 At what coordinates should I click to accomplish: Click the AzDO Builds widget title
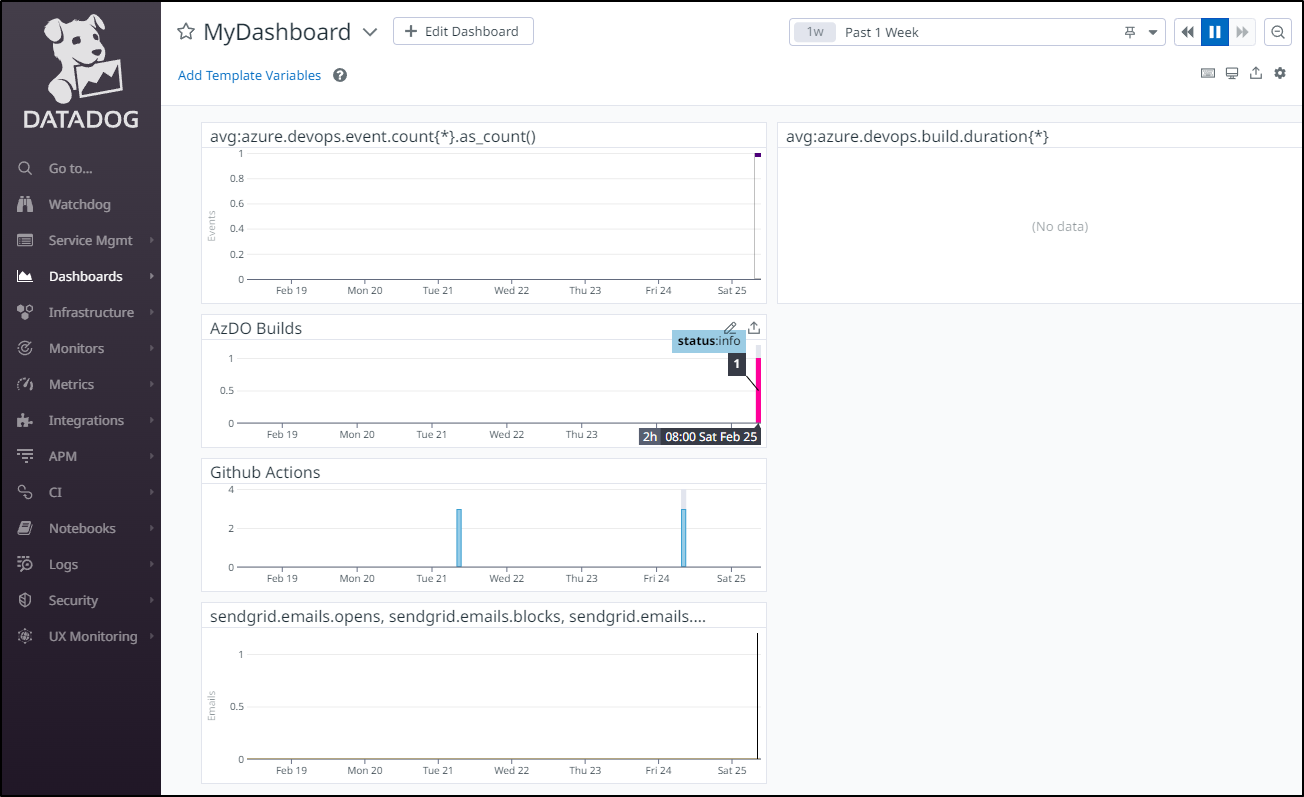click(256, 328)
